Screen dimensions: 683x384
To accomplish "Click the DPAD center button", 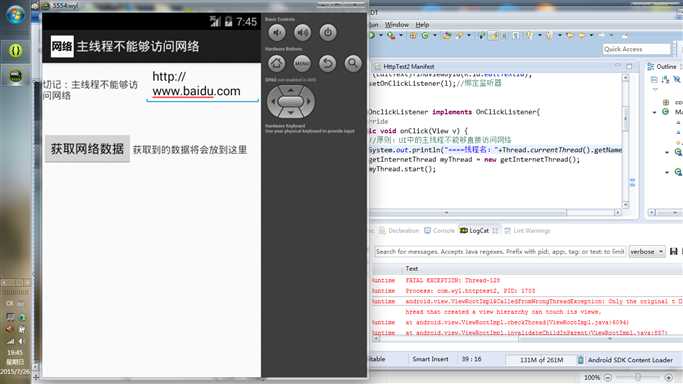I will tap(291, 101).
